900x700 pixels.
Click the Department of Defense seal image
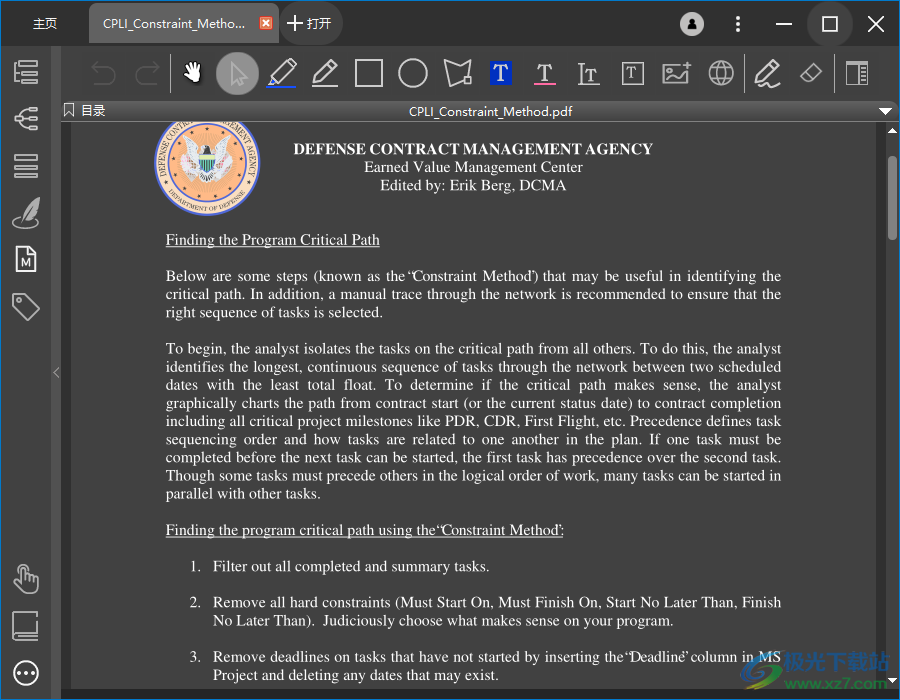pos(207,167)
